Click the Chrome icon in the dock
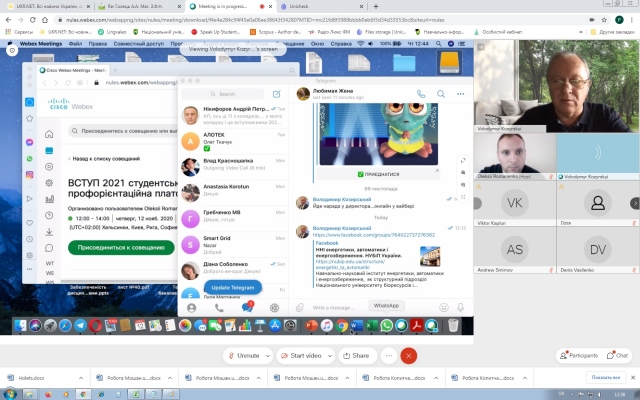 click(342, 325)
